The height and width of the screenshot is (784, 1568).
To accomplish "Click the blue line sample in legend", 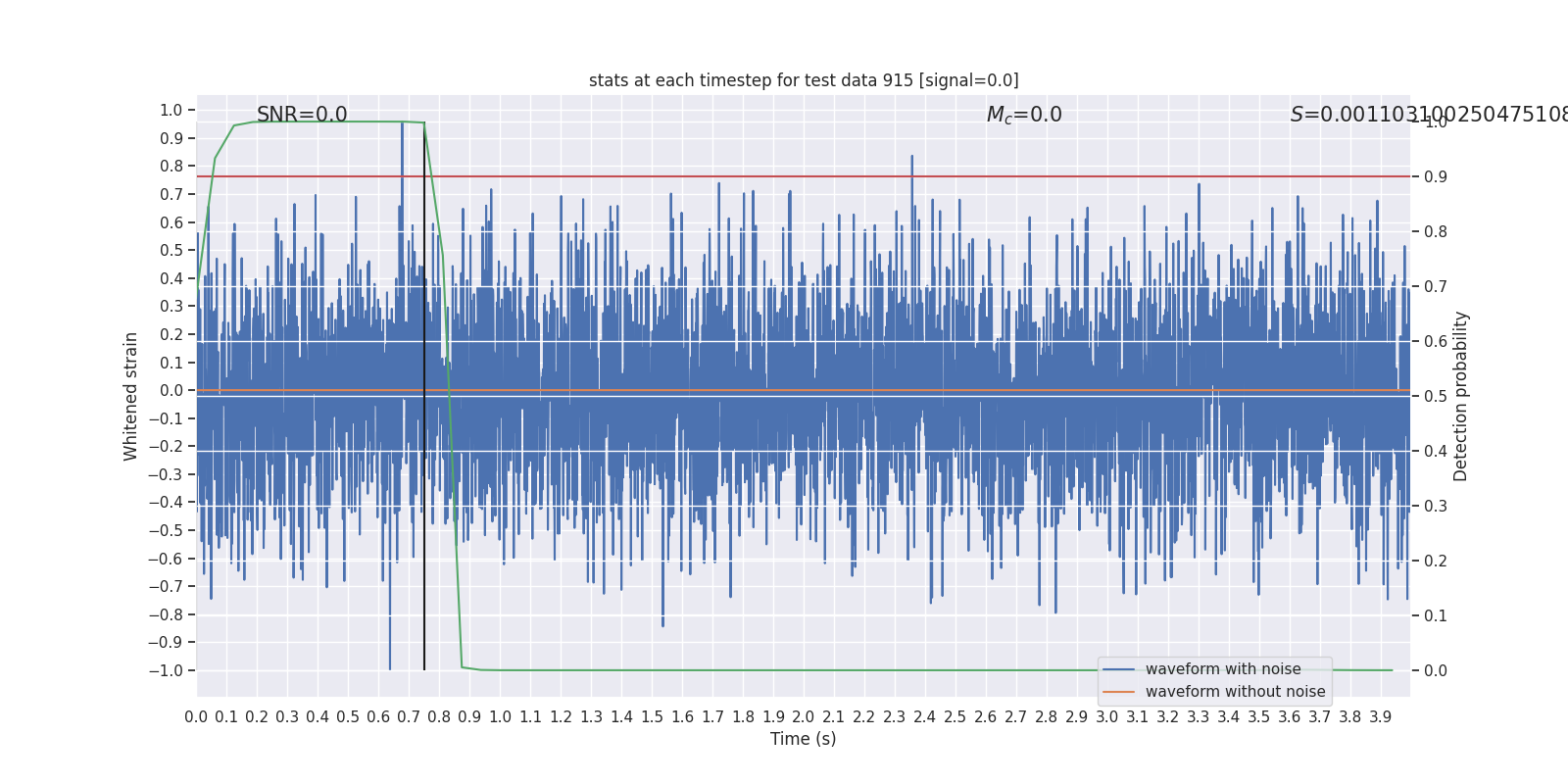I will pyautogui.click(x=1118, y=669).
